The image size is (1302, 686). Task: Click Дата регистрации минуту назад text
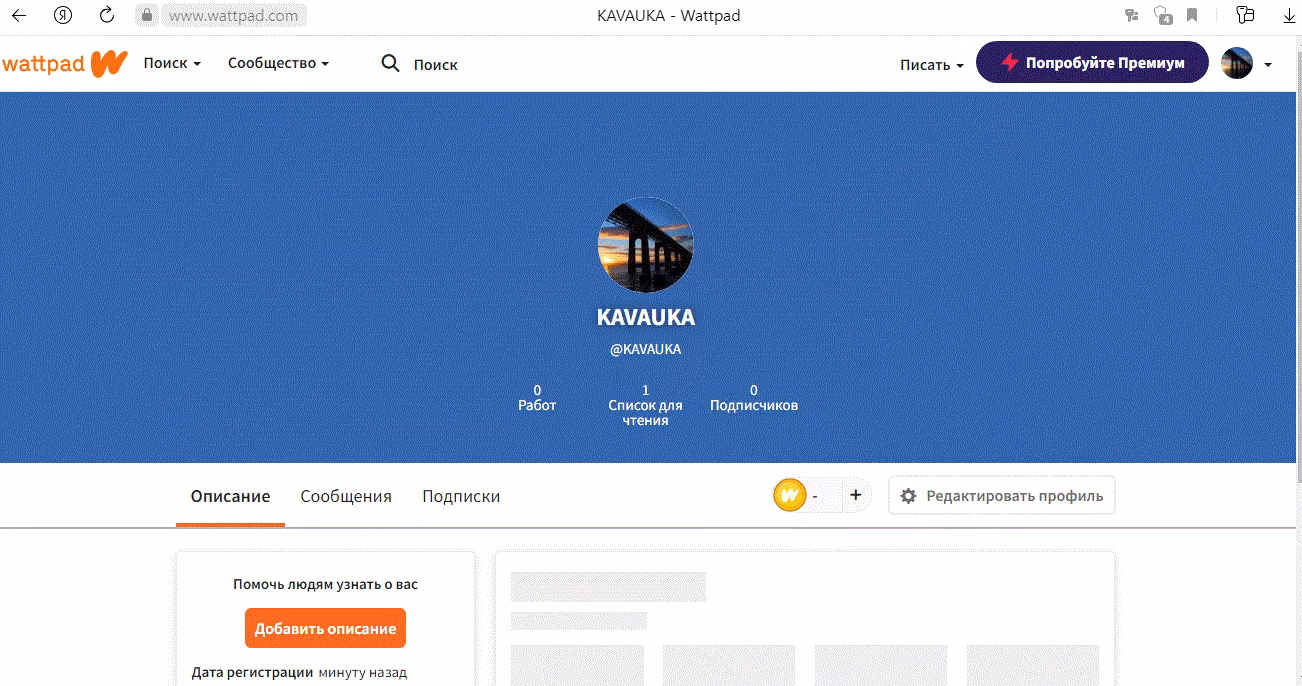(x=299, y=672)
